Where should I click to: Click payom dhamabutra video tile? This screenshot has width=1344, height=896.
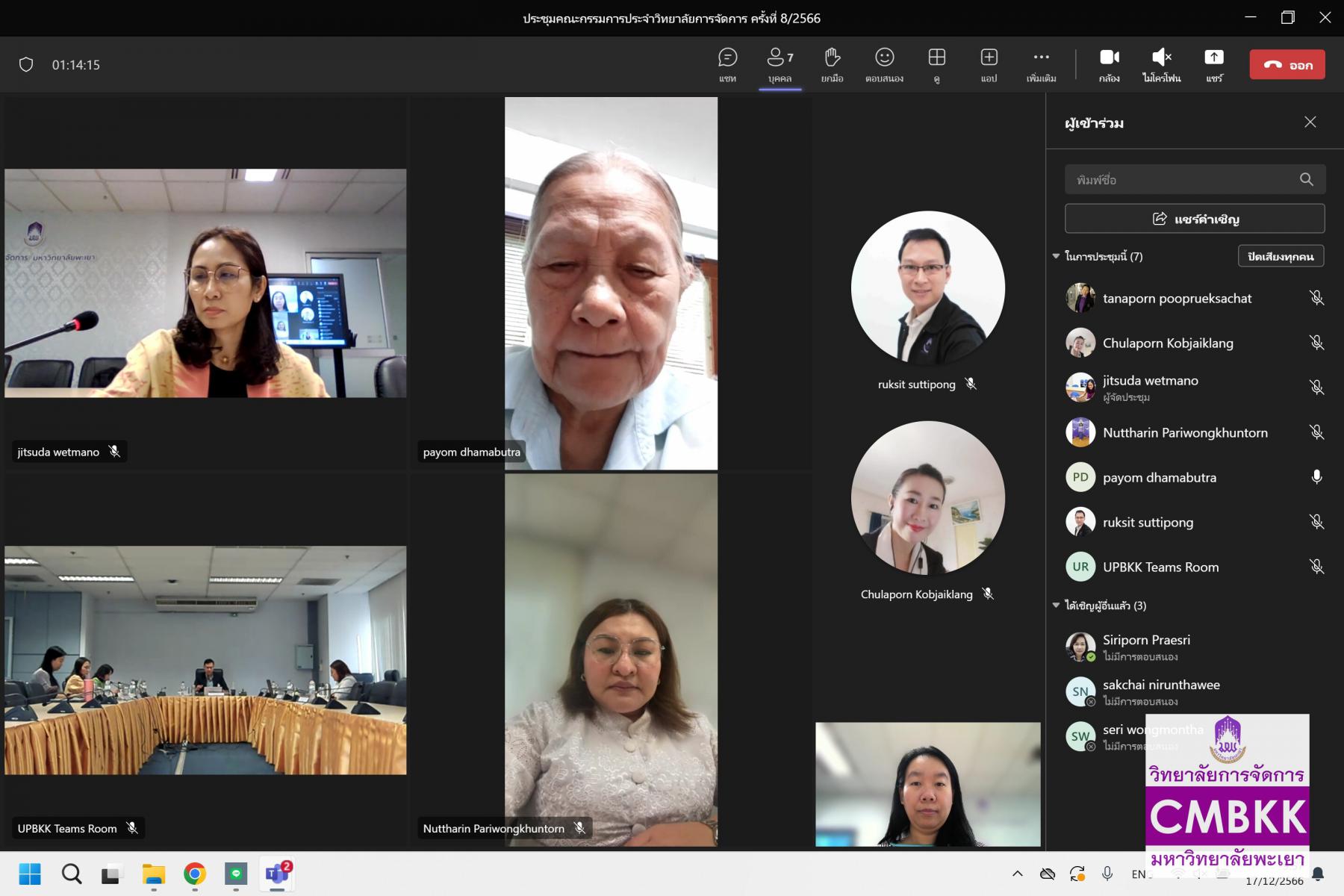(x=611, y=283)
